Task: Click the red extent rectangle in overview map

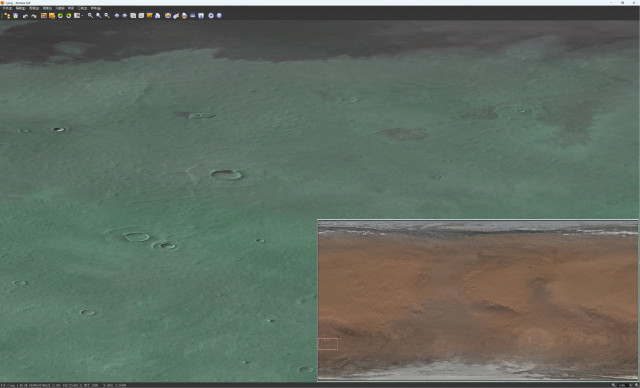Action: (328, 344)
